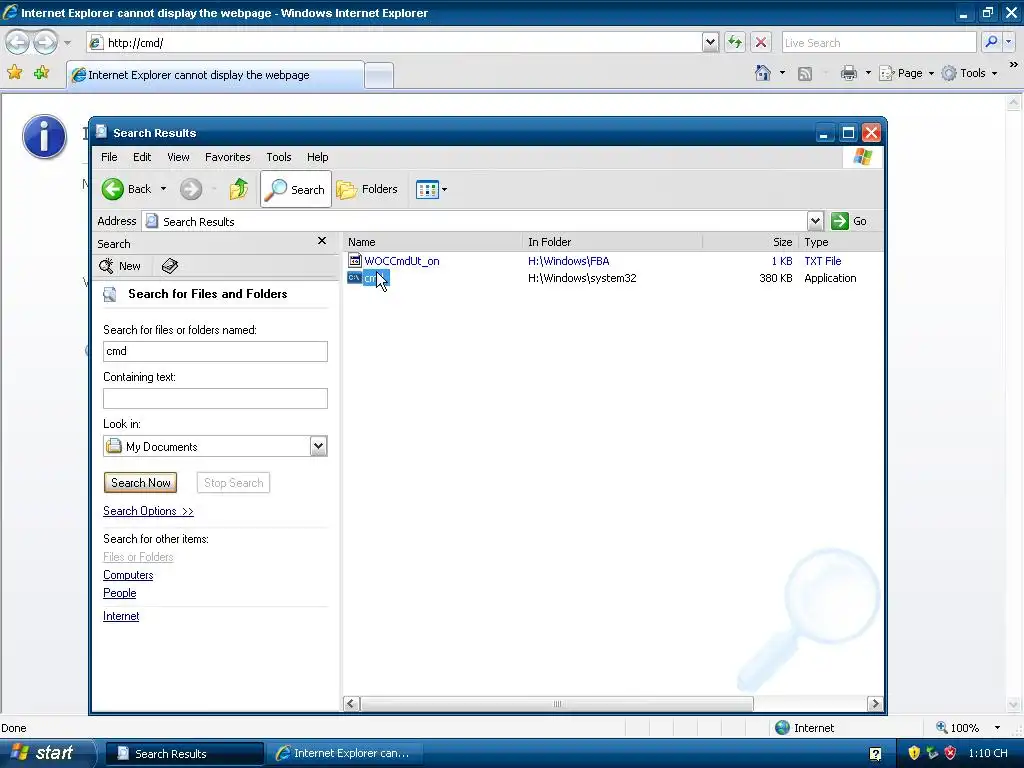This screenshot has height=768, width=1024.
Task: Open the zoom level 100% control
Action: point(968,728)
